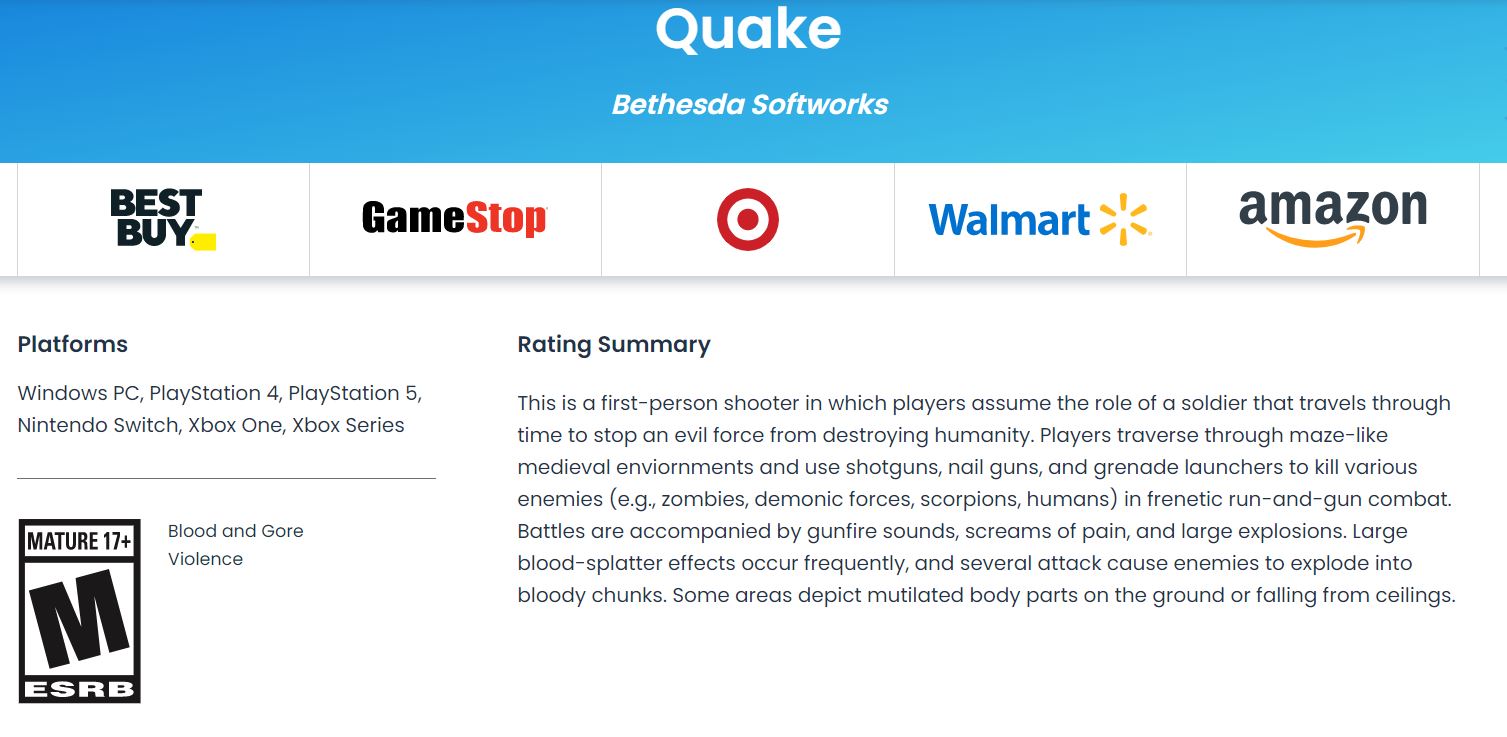Open the Best Buy retailer logo
The height and width of the screenshot is (737, 1507).
(x=163, y=219)
